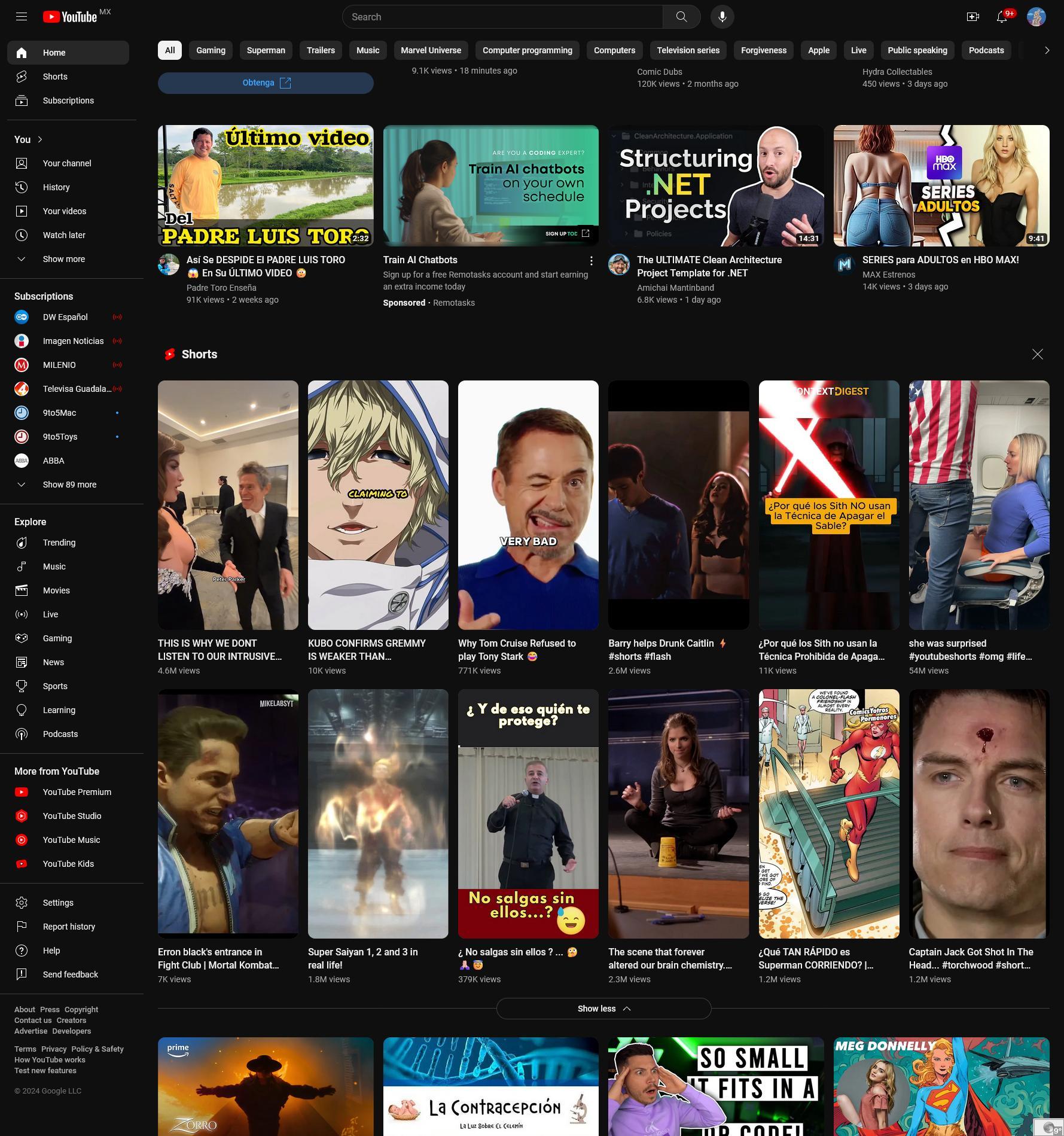Screen dimensions: 1064x1136
Task: Expand Show 89 more subscriptions
Action: 68,485
